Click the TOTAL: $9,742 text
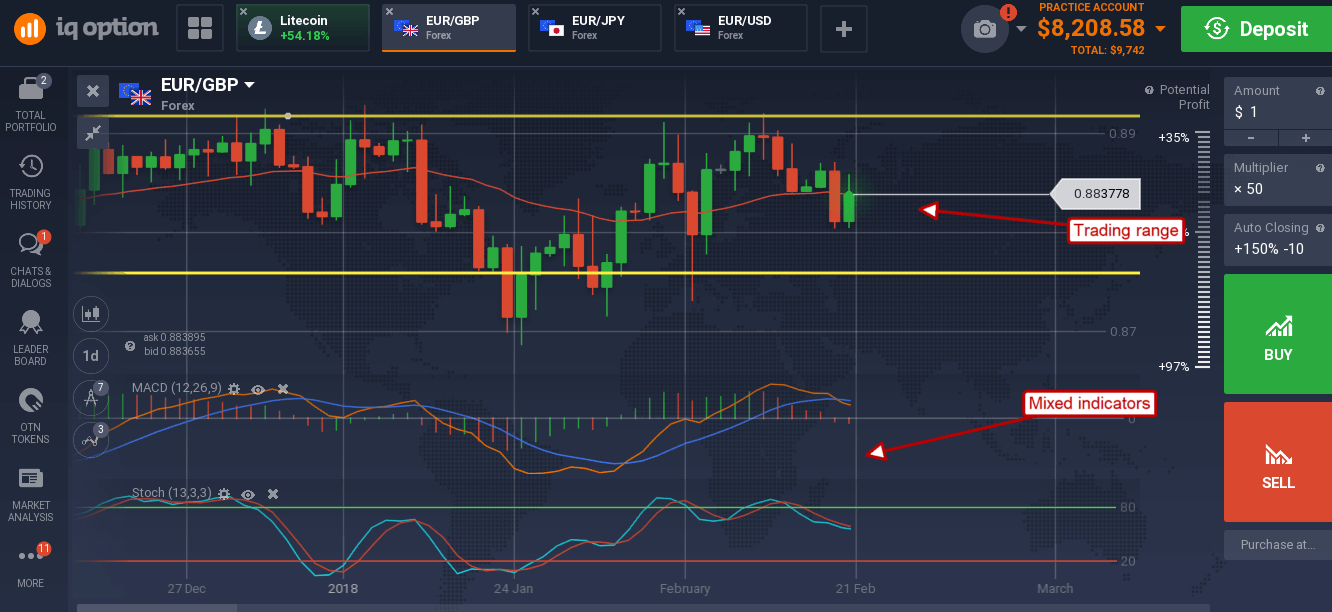Image resolution: width=1332 pixels, height=612 pixels. click(1108, 50)
